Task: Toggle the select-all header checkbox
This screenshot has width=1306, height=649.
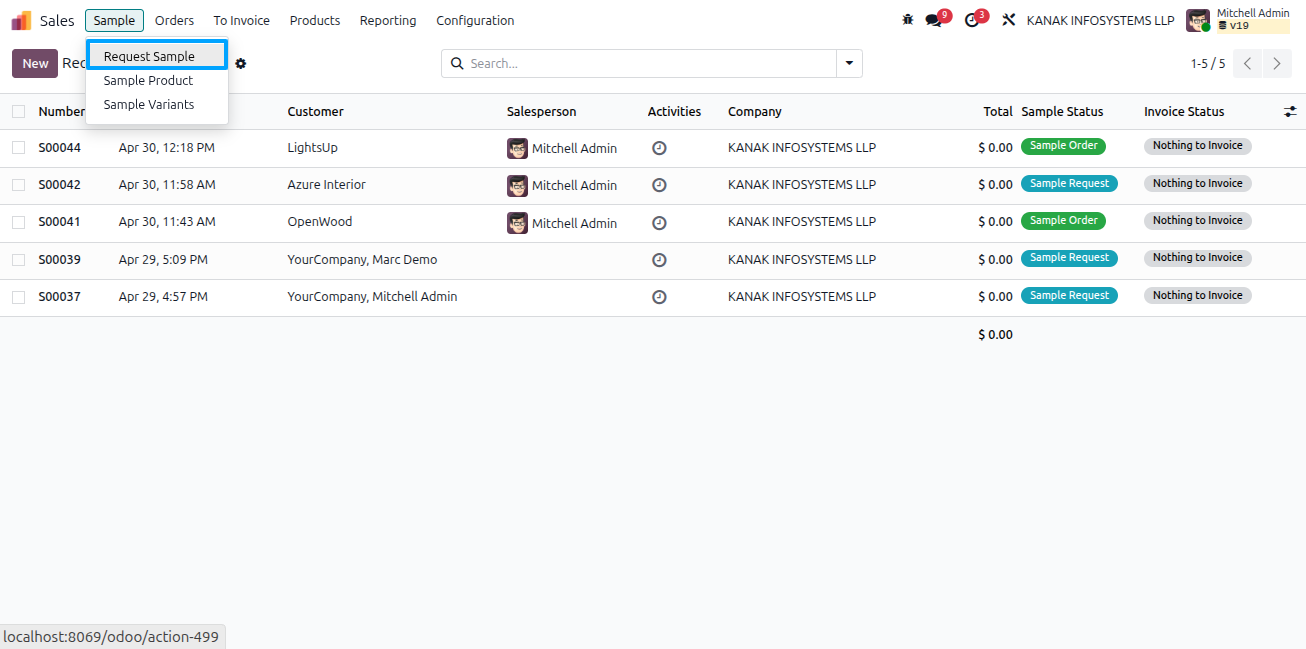Action: (x=18, y=112)
